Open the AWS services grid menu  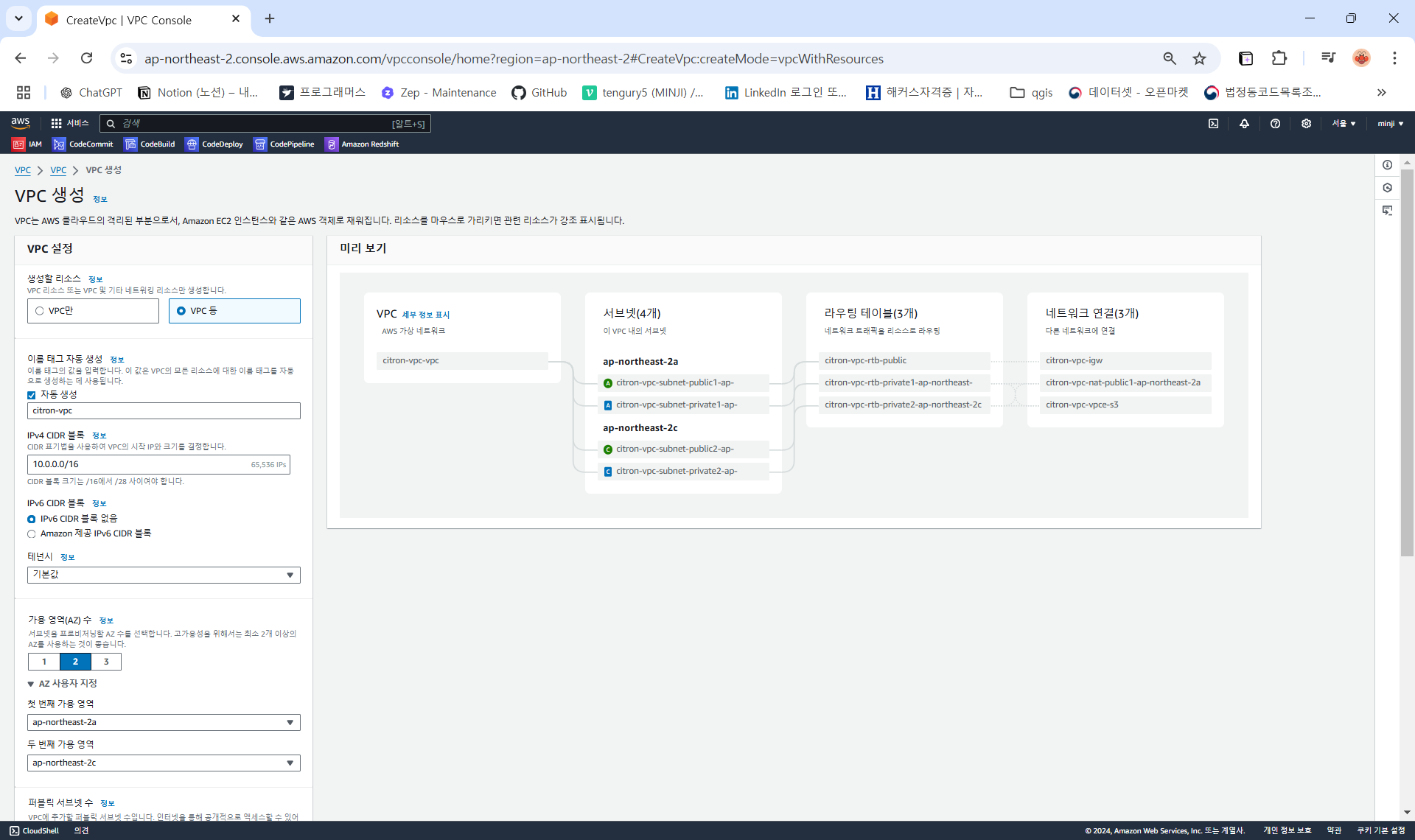tap(57, 124)
